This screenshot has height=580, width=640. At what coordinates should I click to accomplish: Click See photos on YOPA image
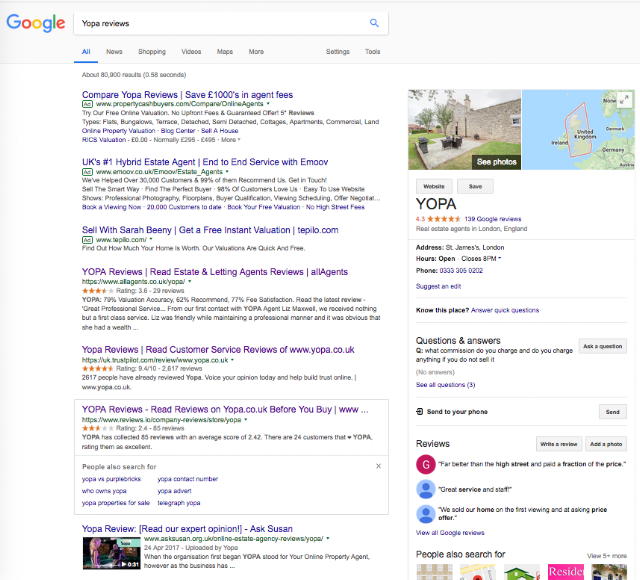click(x=496, y=162)
